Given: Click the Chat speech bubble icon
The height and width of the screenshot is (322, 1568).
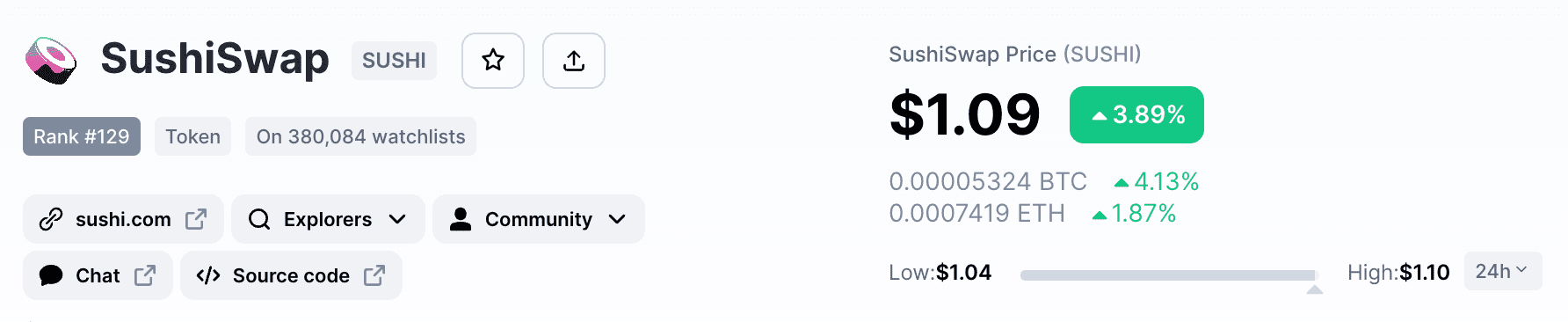Looking at the screenshot, I should pyautogui.click(x=51, y=275).
